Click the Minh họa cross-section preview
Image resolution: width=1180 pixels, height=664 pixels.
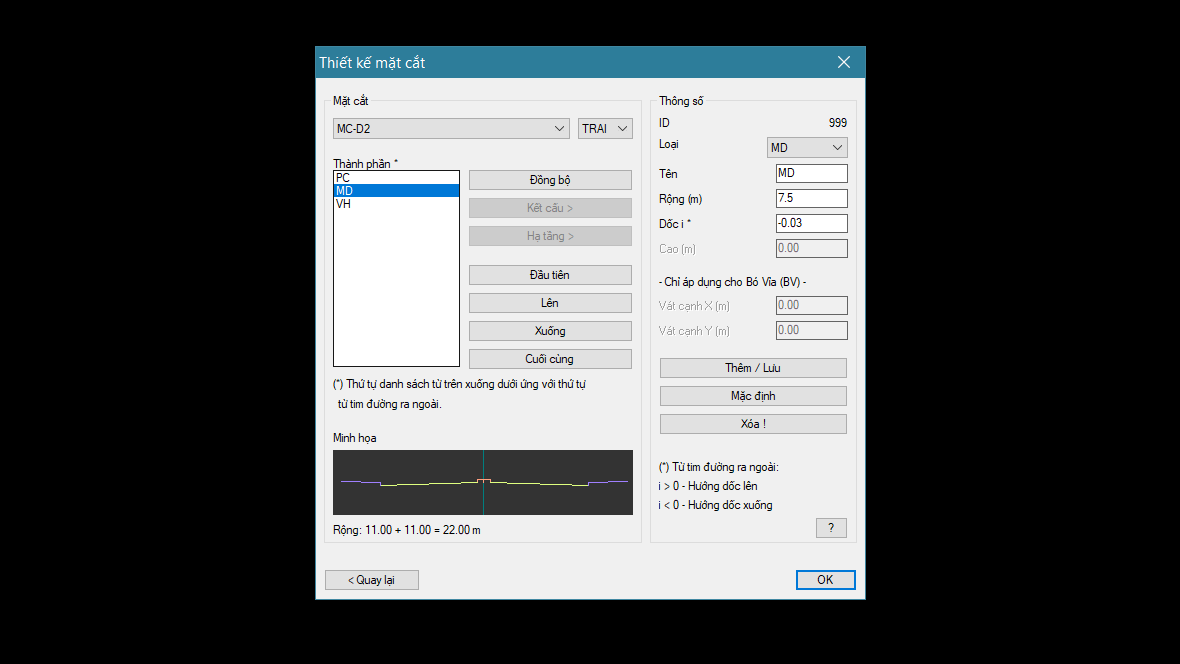tap(483, 483)
